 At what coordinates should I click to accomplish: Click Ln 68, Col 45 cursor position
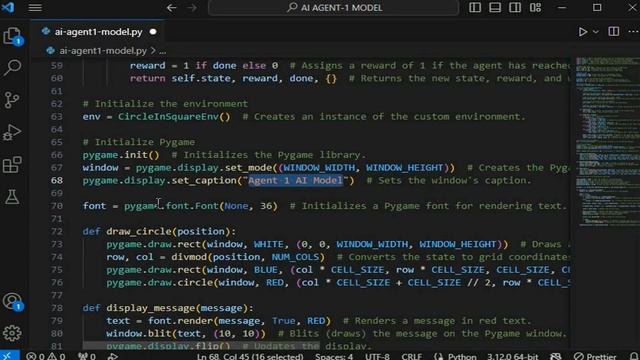point(250,356)
